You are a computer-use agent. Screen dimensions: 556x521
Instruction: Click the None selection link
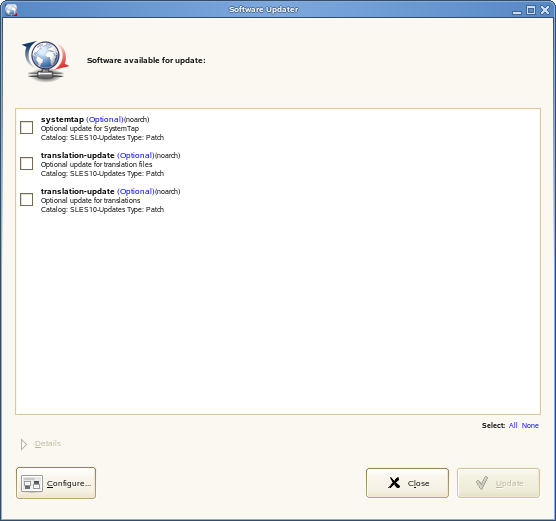[530, 425]
